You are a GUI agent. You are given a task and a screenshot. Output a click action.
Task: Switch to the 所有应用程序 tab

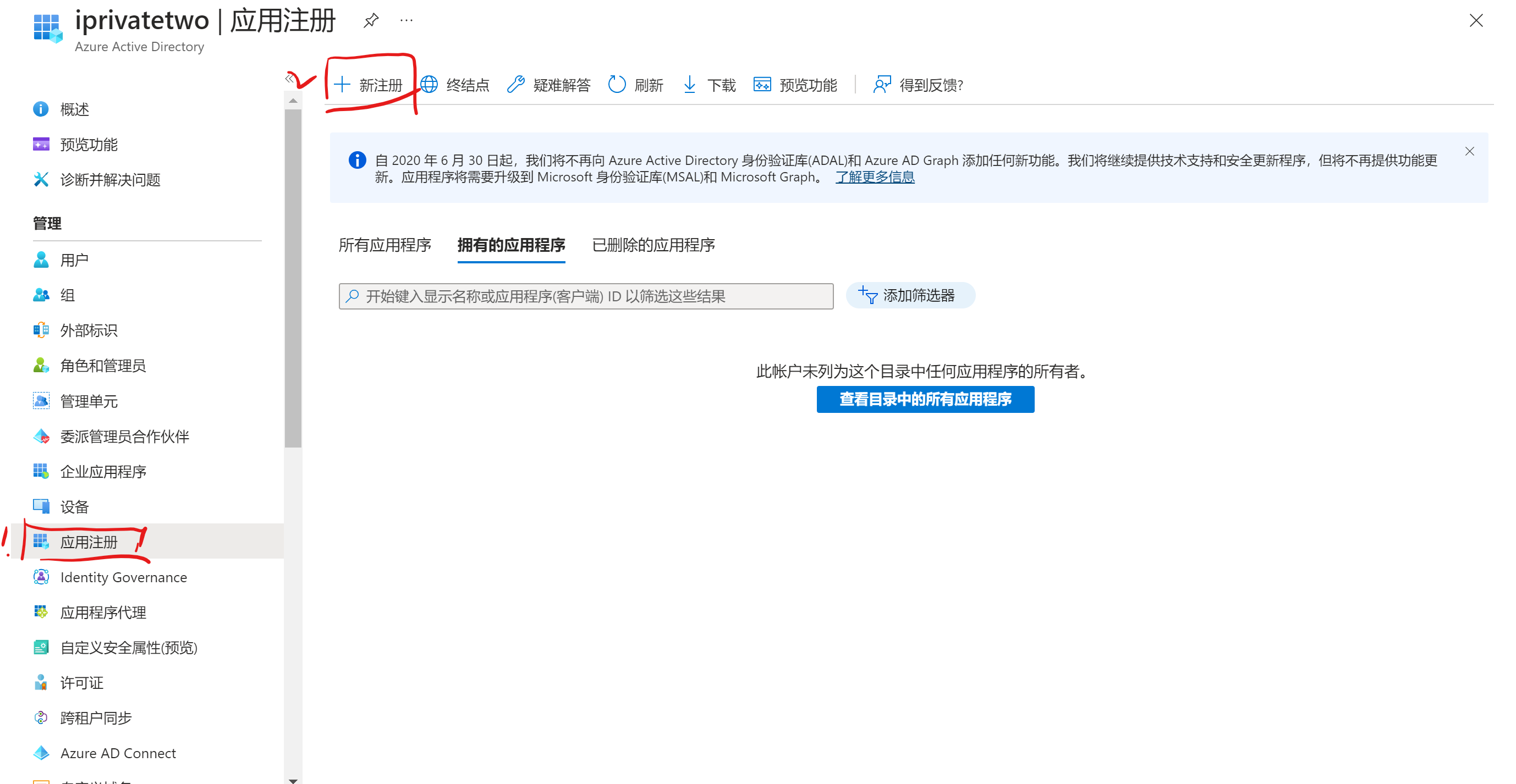pyautogui.click(x=385, y=245)
